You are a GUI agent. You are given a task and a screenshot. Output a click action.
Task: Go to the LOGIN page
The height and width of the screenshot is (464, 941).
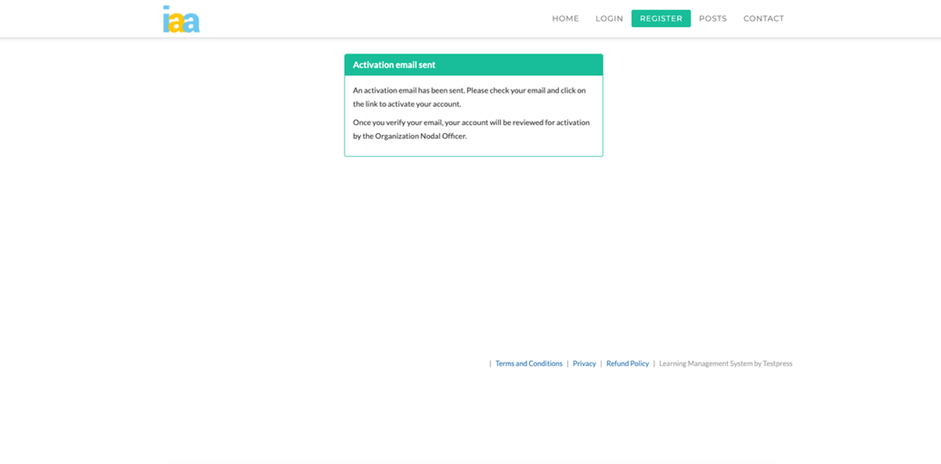click(609, 19)
